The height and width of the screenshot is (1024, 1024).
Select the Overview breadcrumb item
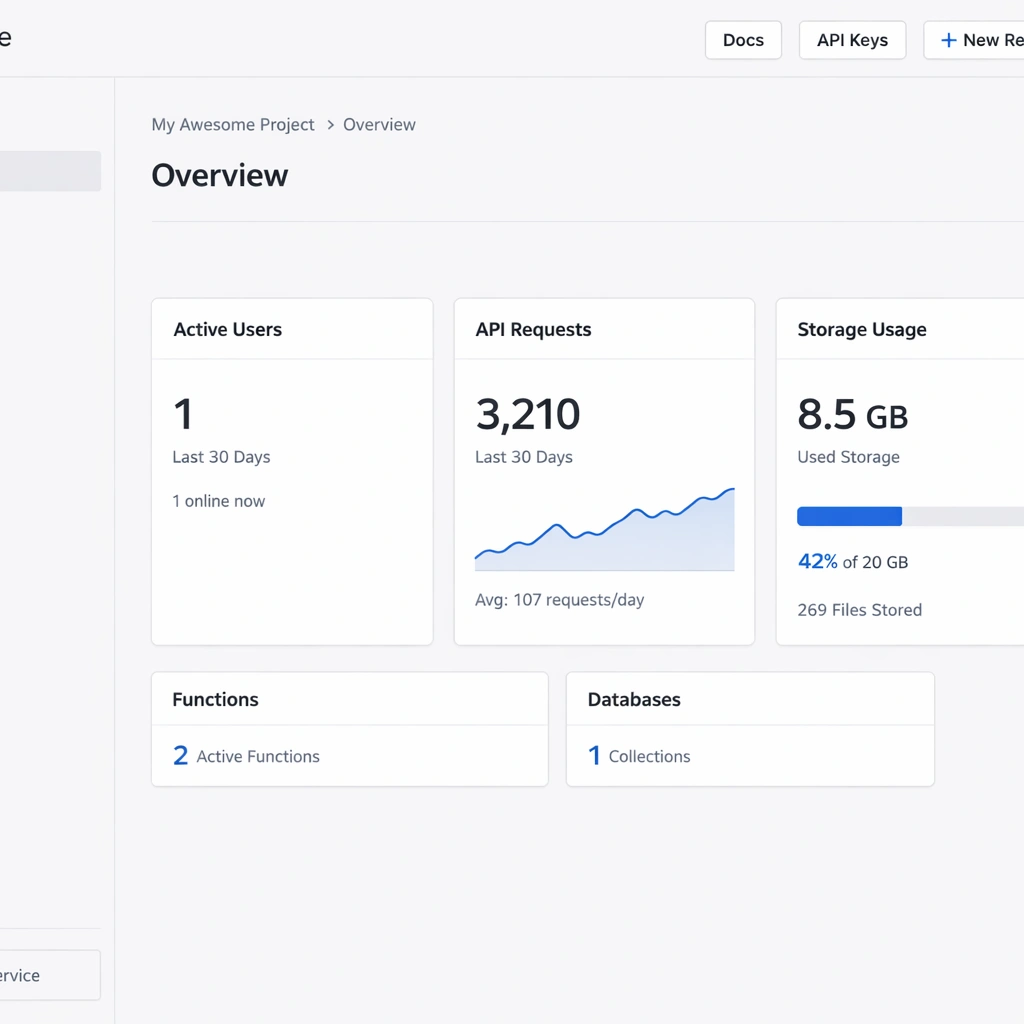(379, 125)
